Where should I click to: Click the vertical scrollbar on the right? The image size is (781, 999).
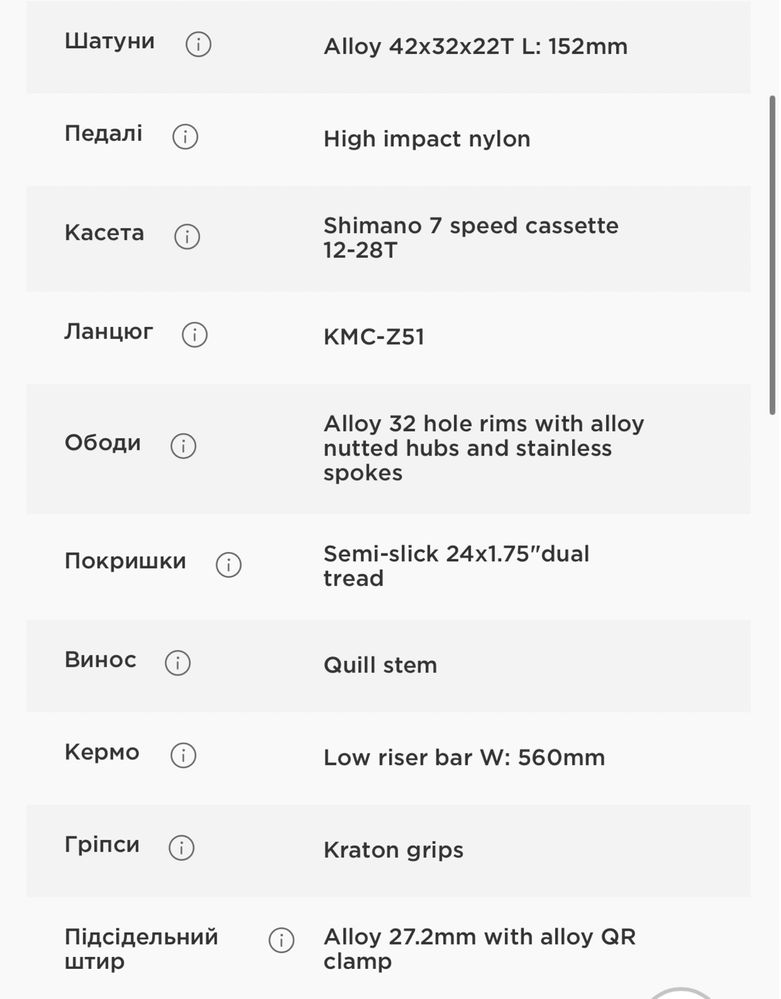pos(772,255)
